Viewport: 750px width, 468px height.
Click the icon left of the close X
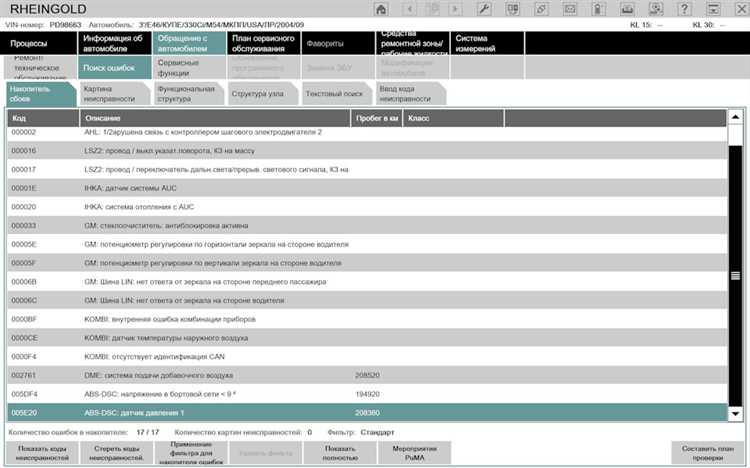point(713,9)
